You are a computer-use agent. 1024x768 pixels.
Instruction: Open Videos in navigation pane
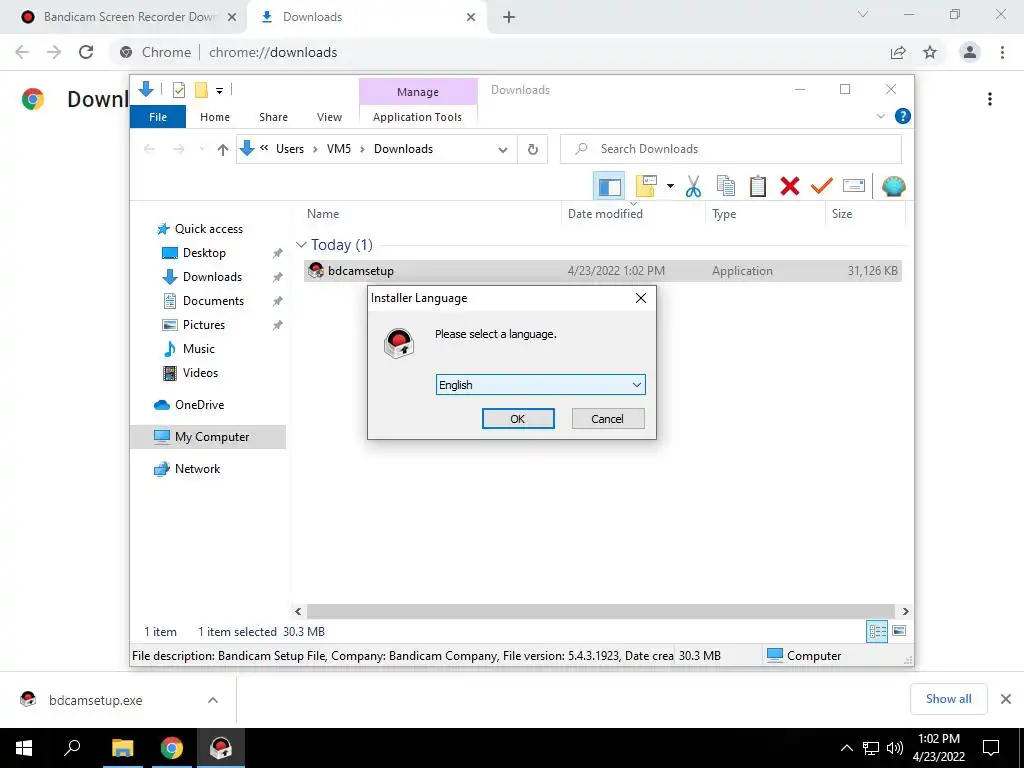click(200, 373)
